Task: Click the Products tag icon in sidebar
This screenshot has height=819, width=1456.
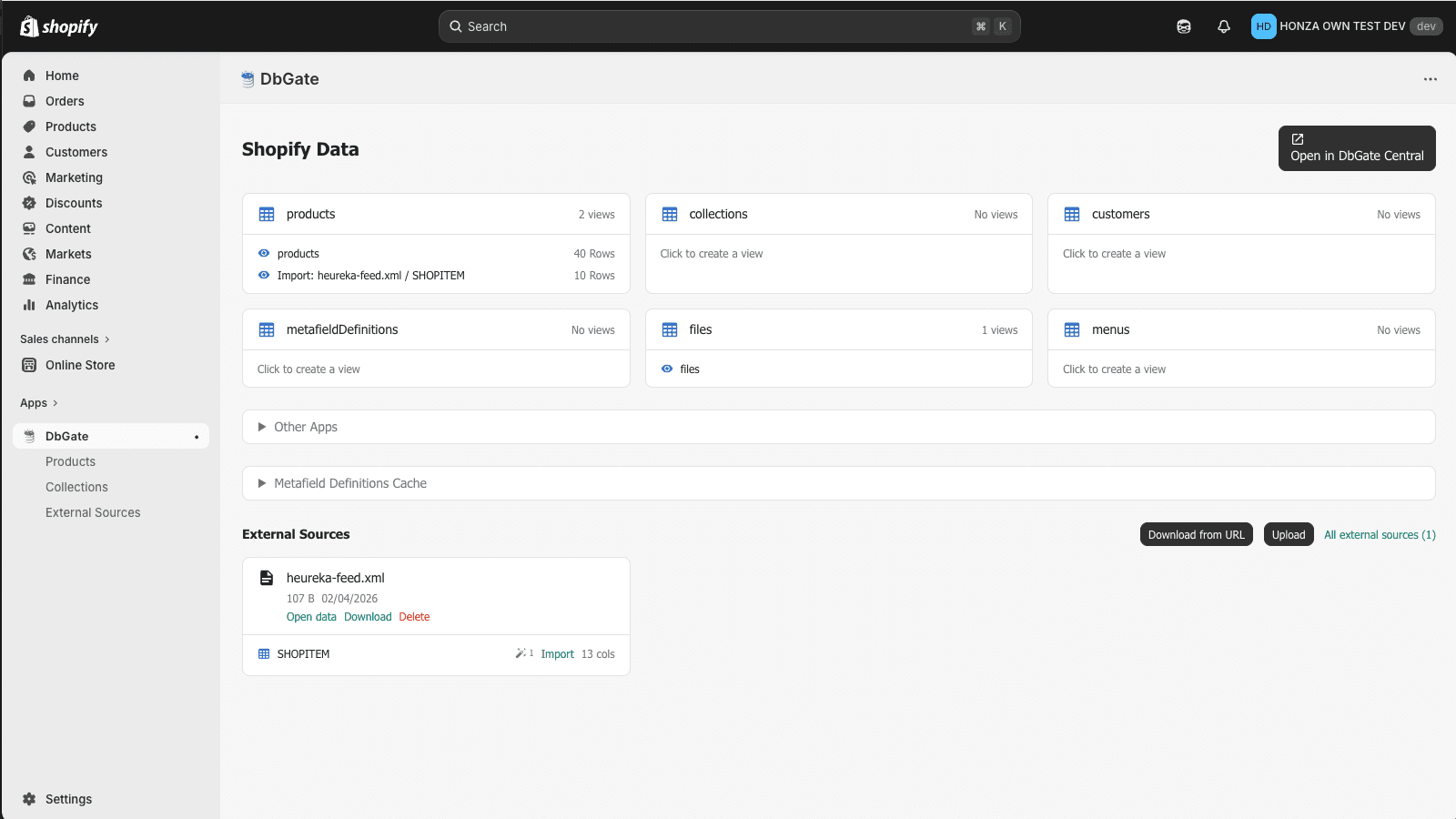Action: click(29, 126)
